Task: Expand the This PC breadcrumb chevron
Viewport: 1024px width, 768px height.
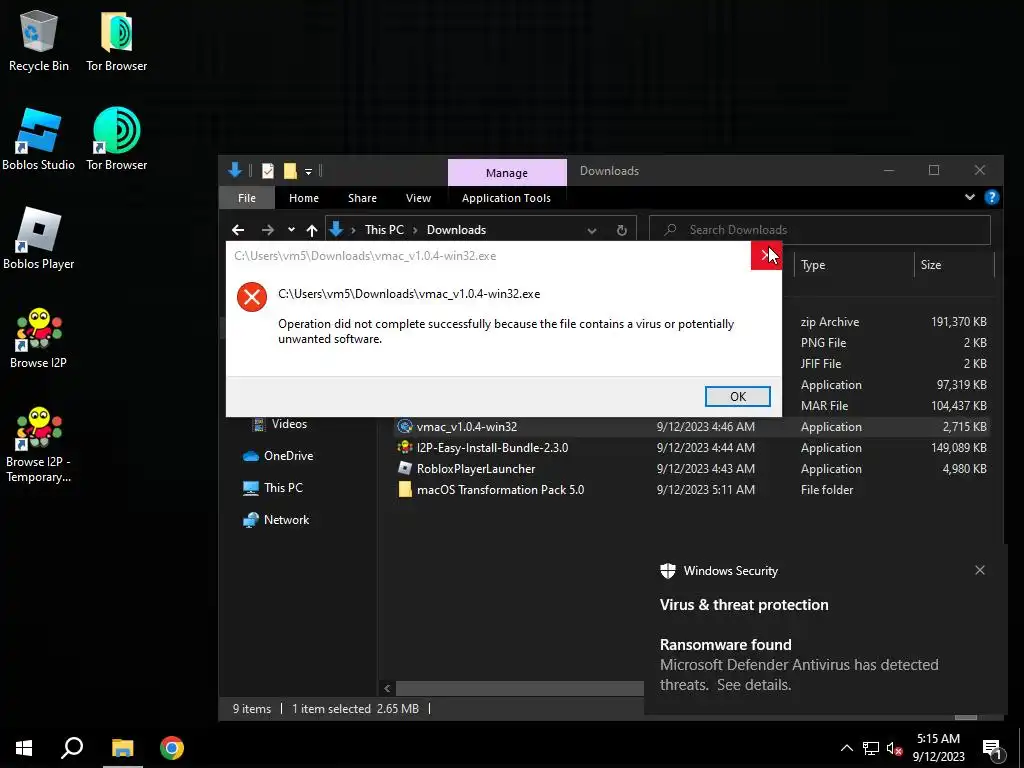Action: (x=415, y=230)
